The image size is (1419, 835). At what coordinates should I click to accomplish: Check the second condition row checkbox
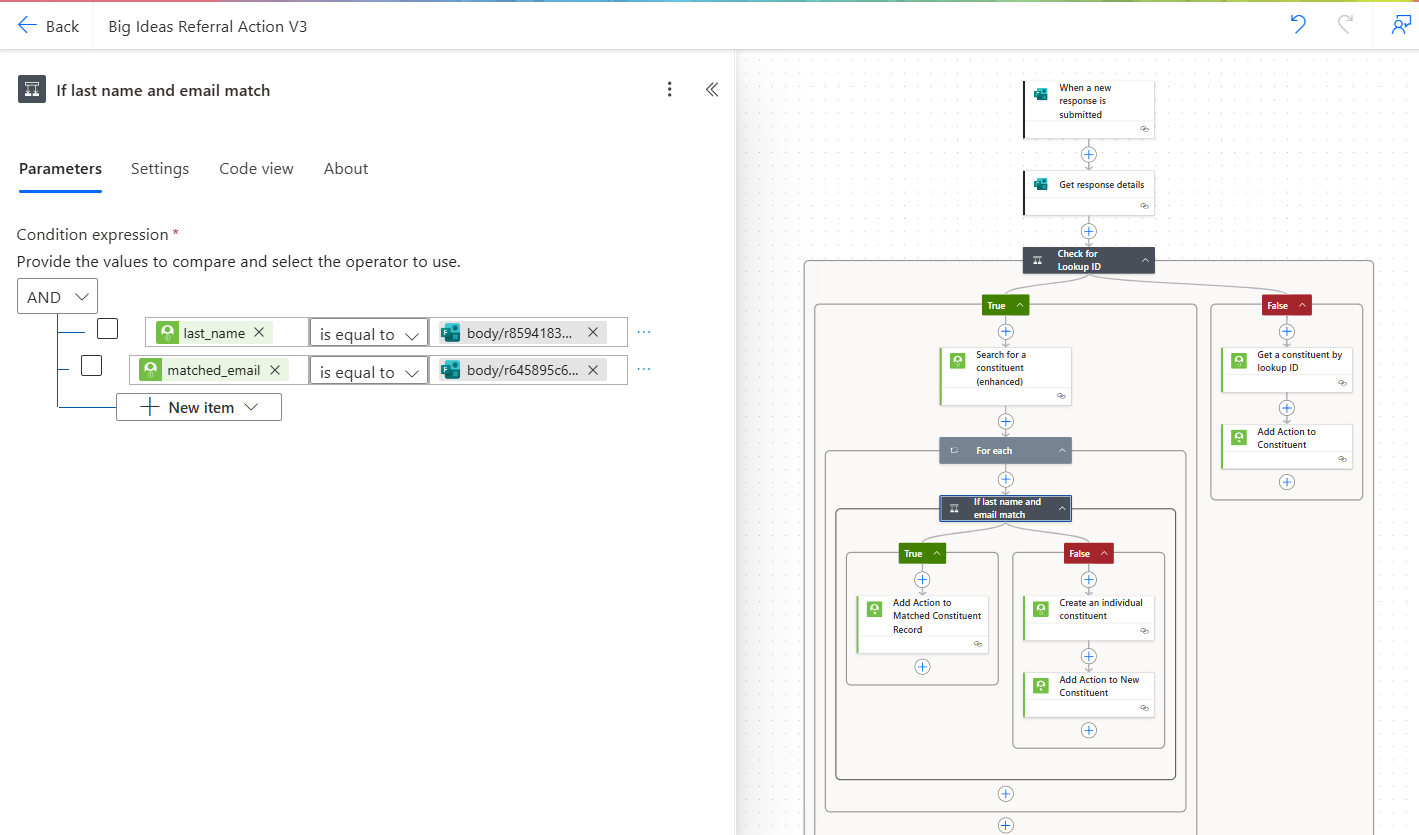91,365
